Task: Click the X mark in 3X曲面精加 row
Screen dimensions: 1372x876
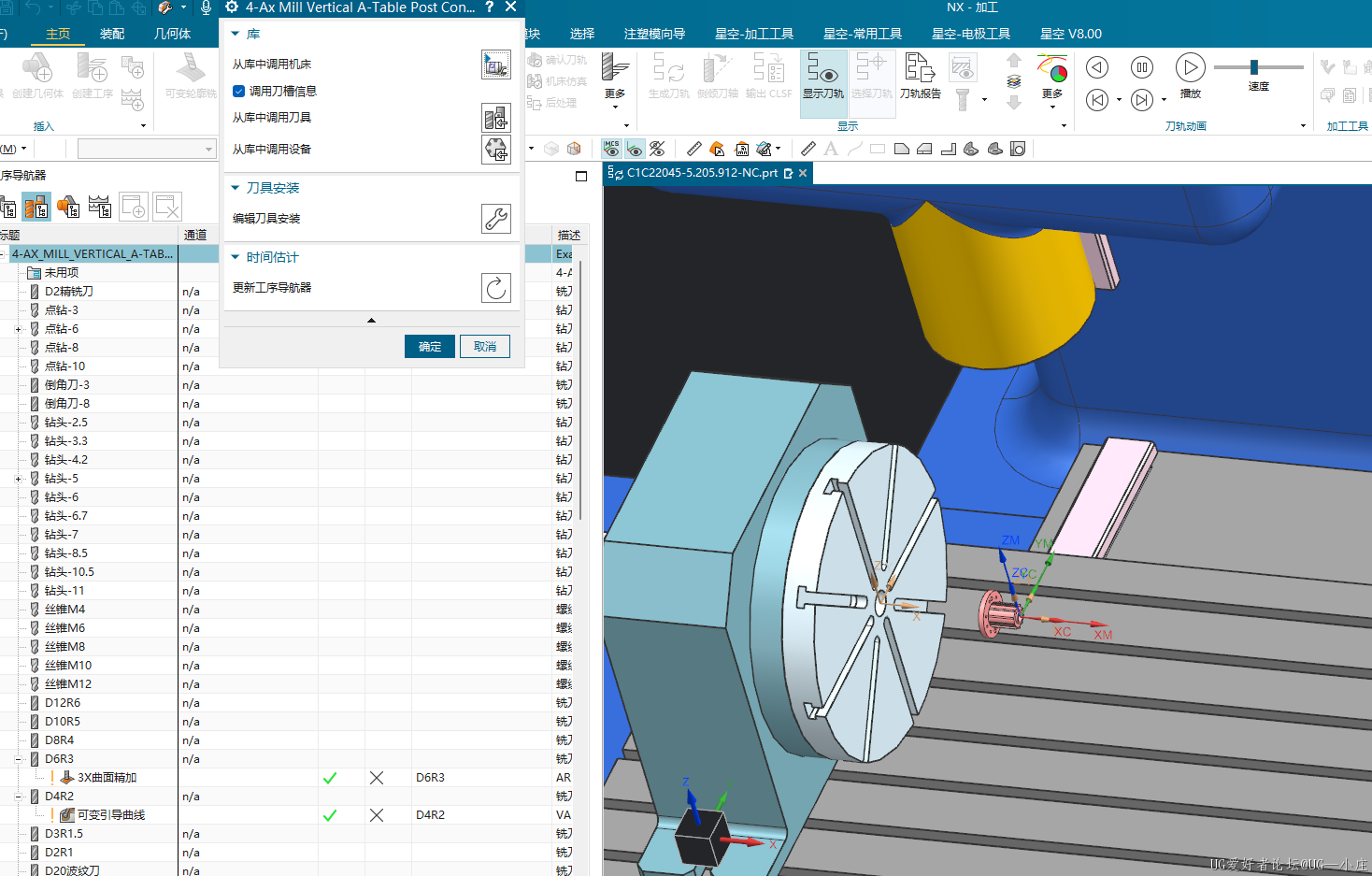Action: 377,778
